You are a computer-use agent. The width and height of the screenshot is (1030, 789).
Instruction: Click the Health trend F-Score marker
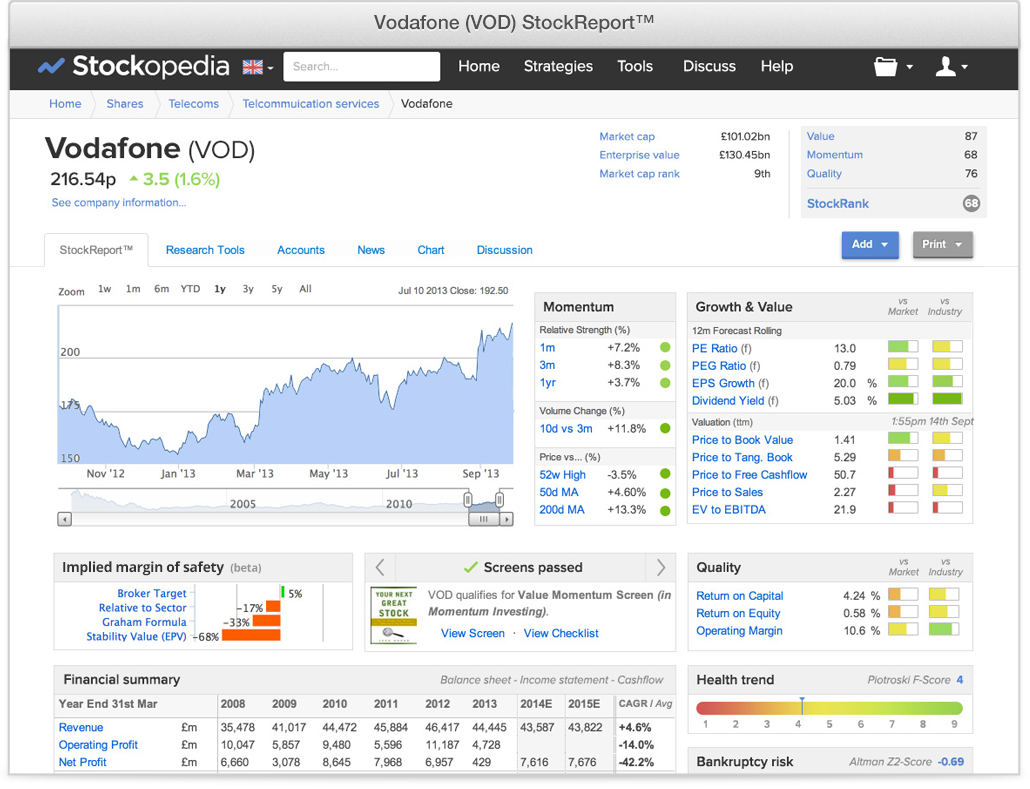click(x=802, y=706)
